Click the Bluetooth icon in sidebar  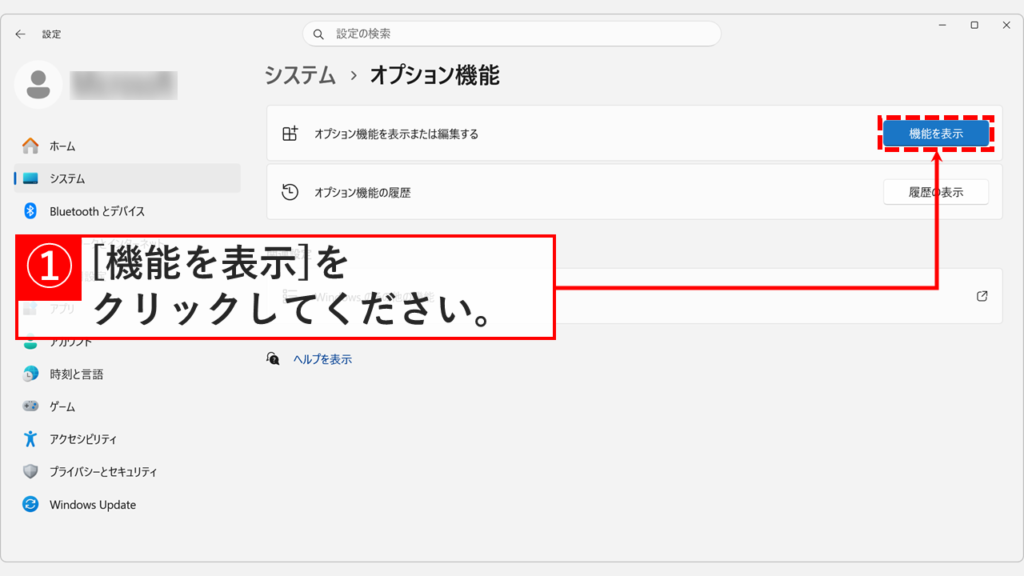click(x=30, y=211)
